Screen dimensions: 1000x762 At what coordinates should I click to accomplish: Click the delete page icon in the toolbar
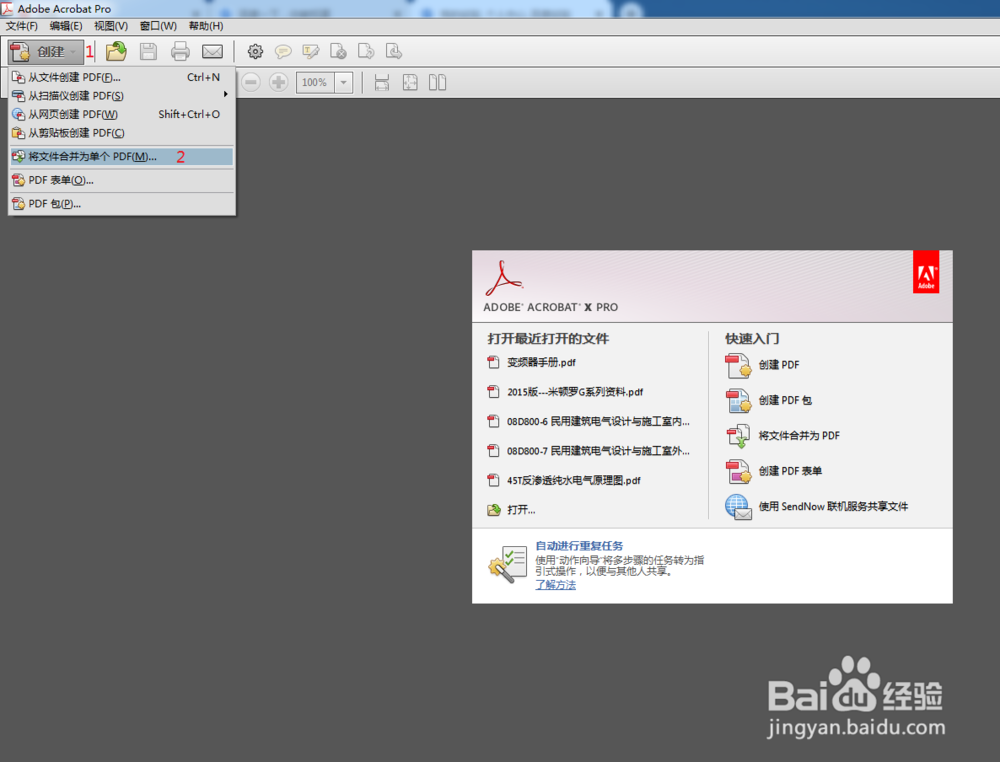(338, 52)
